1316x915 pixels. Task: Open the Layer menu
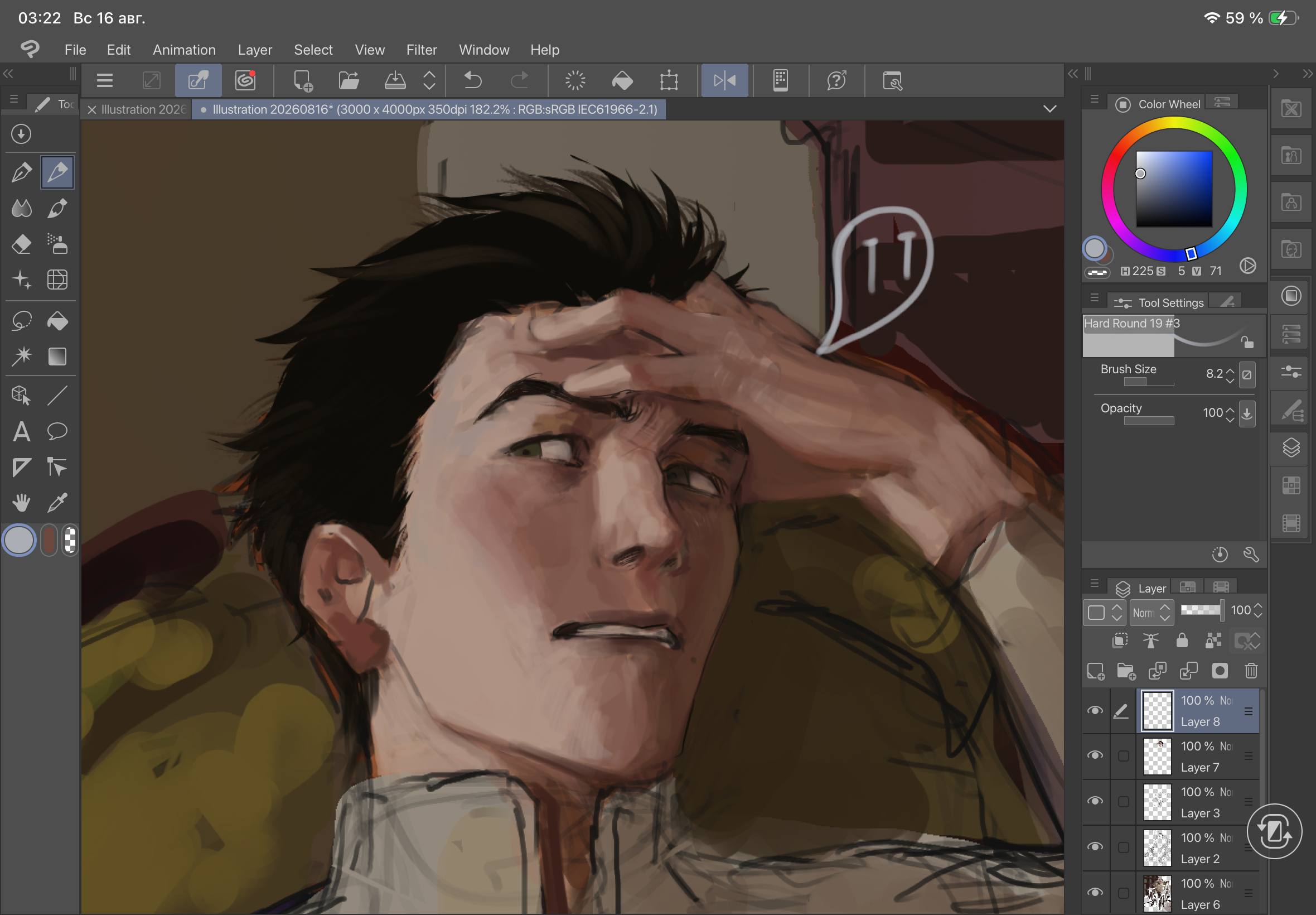click(x=255, y=50)
